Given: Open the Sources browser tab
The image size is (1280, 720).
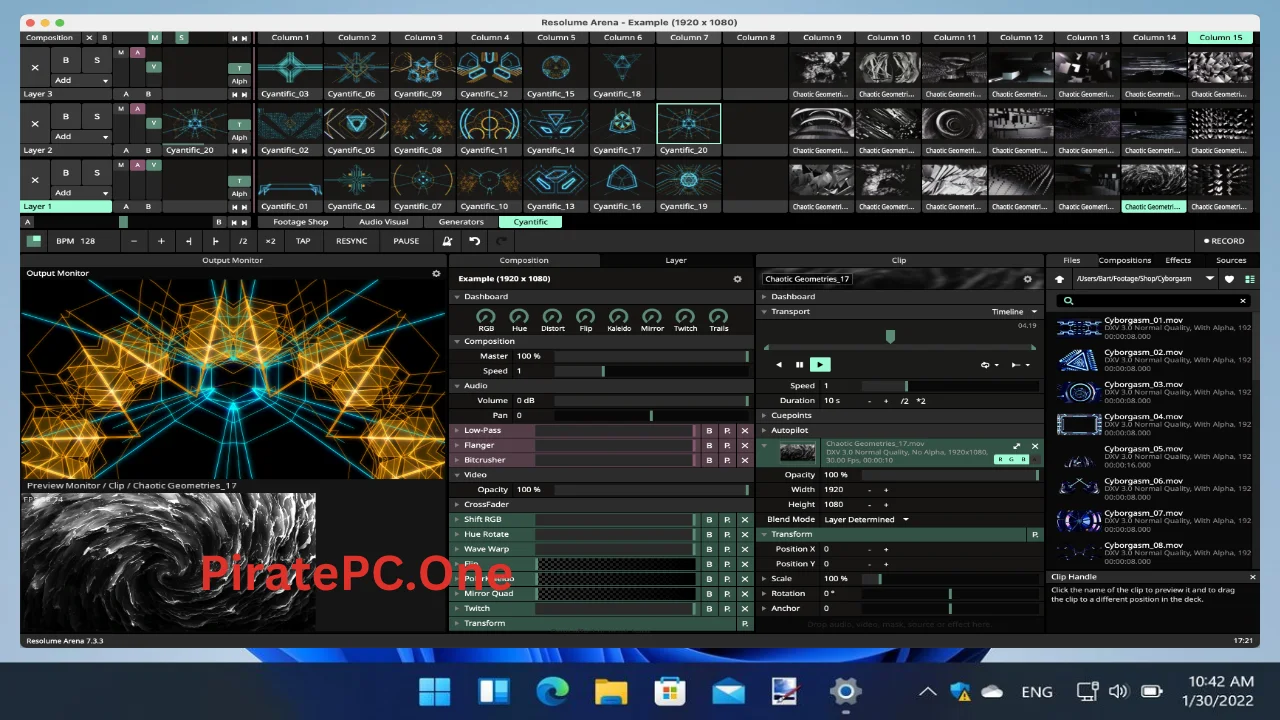Looking at the screenshot, I should (1231, 260).
